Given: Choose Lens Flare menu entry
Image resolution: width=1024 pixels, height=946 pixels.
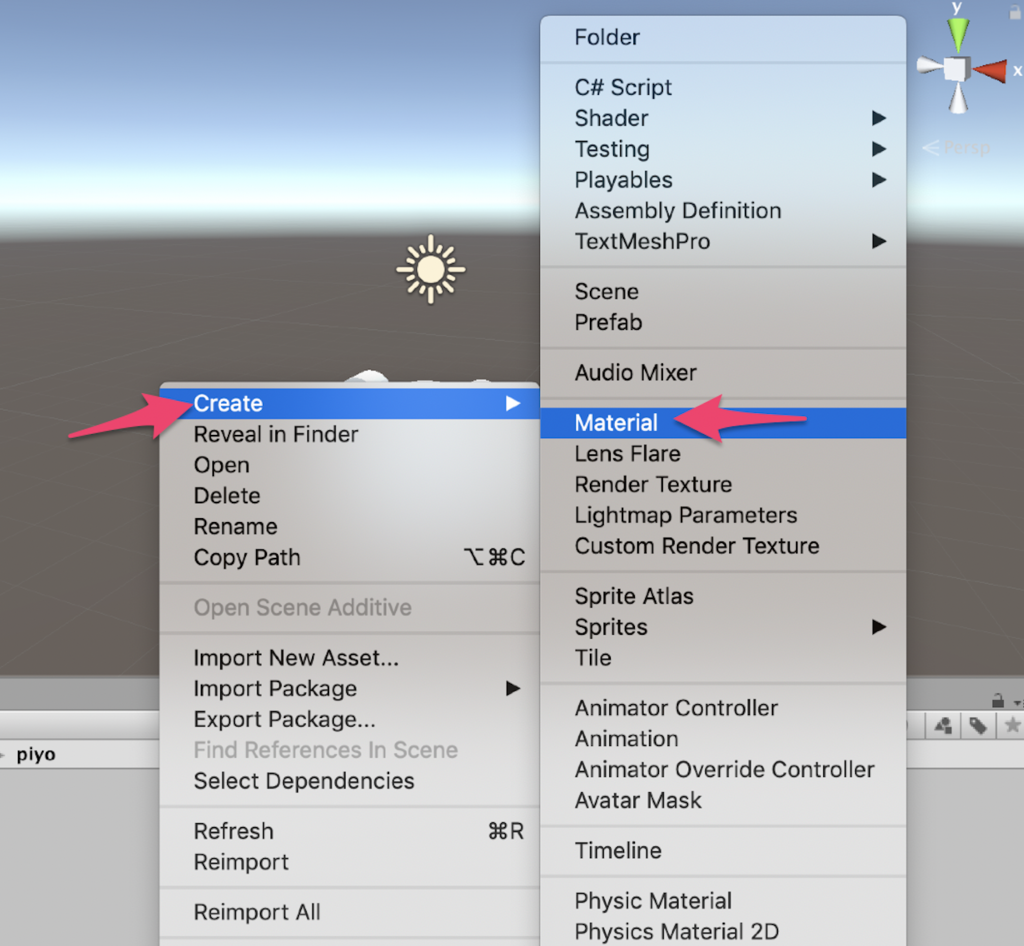Looking at the screenshot, I should (x=723, y=454).
